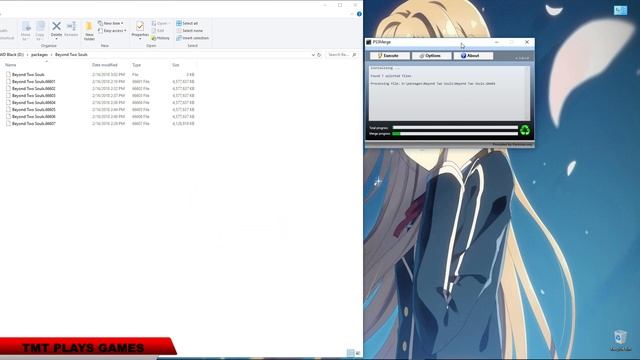640x360 pixels.
Task: Click the Execute button in PS3Merge
Action: point(389,56)
